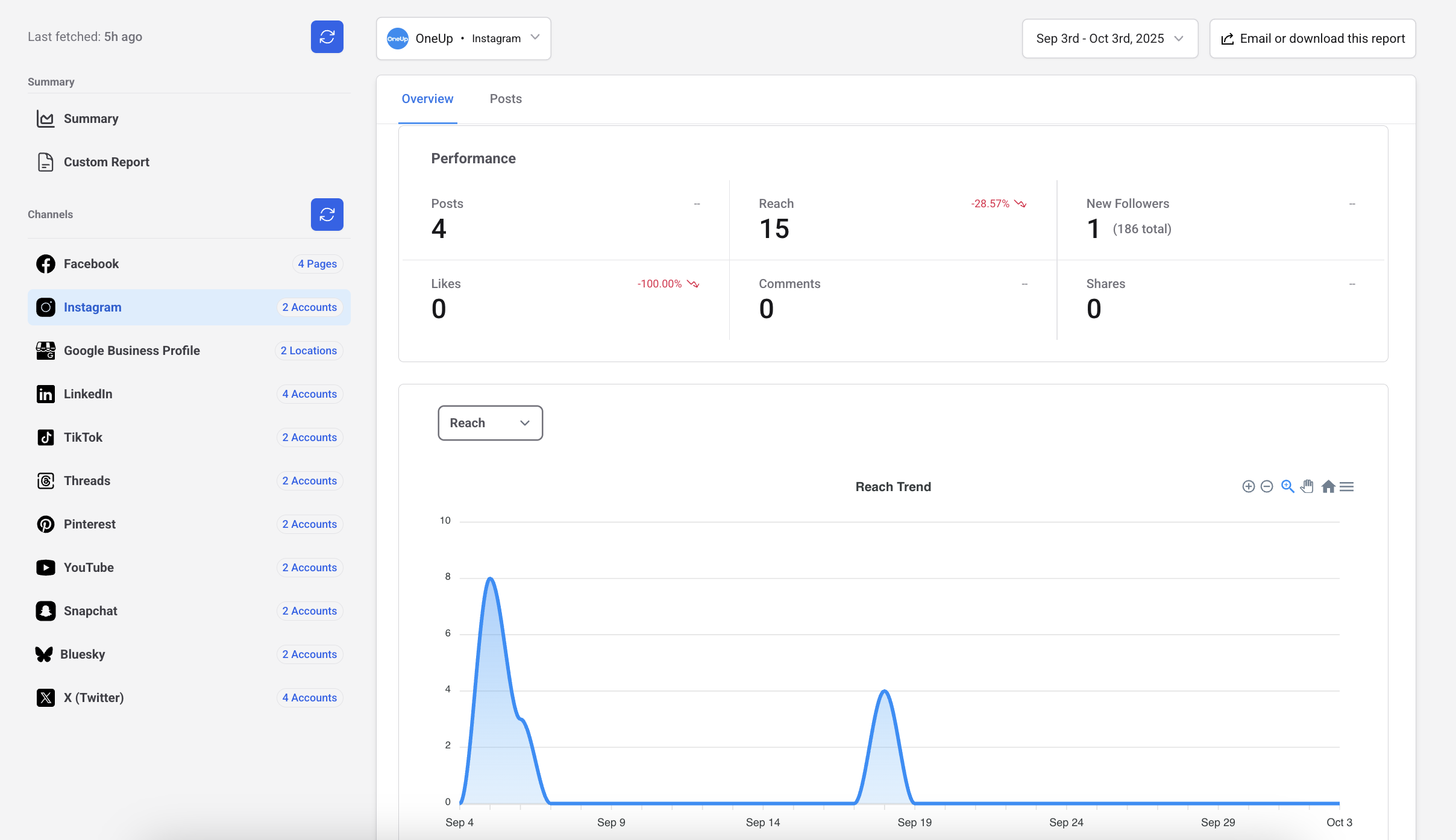
Task: Click Email or download this report
Action: click(x=1312, y=38)
